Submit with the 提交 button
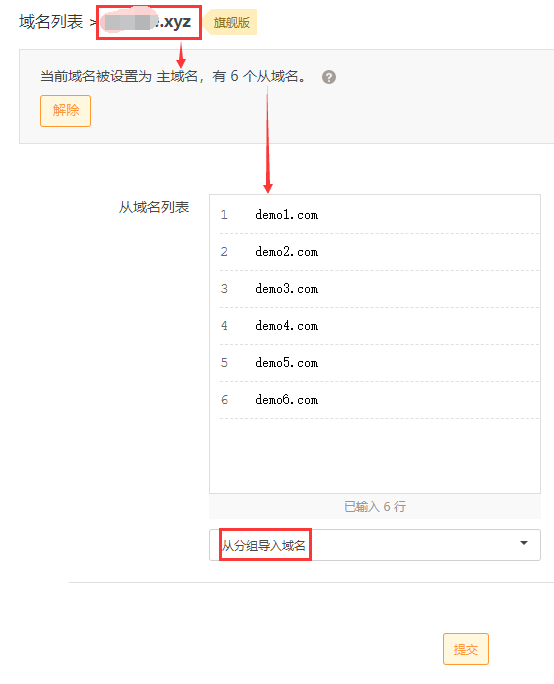Viewport: 554px width, 684px height. 465,649
